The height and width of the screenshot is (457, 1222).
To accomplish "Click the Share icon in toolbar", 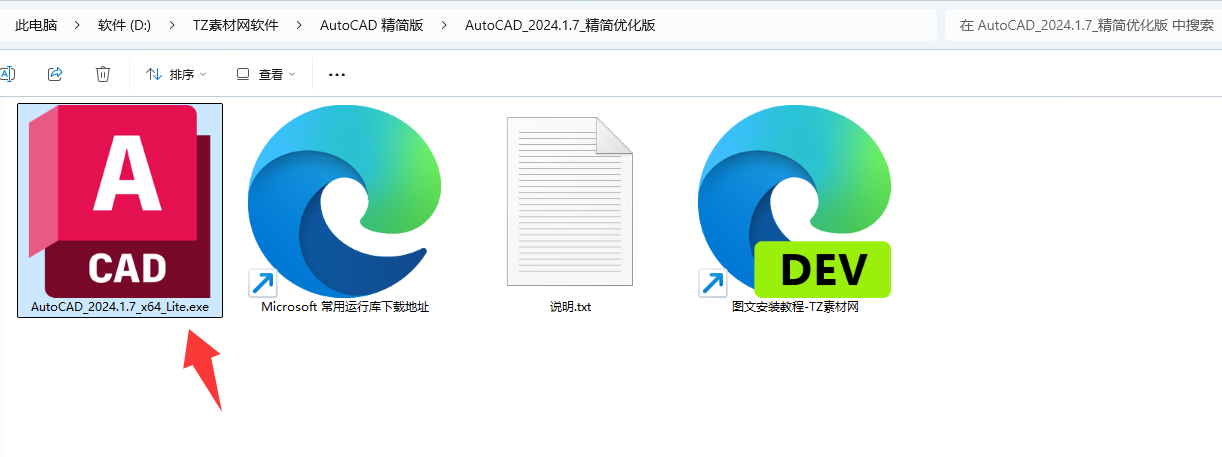I will (x=56, y=74).
